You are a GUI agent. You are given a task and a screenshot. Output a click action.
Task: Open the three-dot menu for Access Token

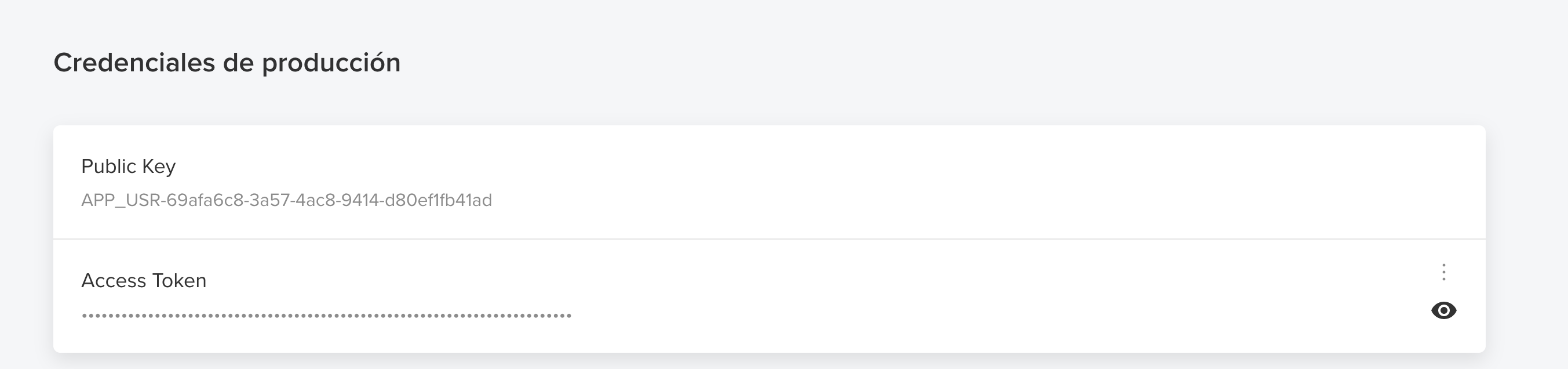point(1443,272)
